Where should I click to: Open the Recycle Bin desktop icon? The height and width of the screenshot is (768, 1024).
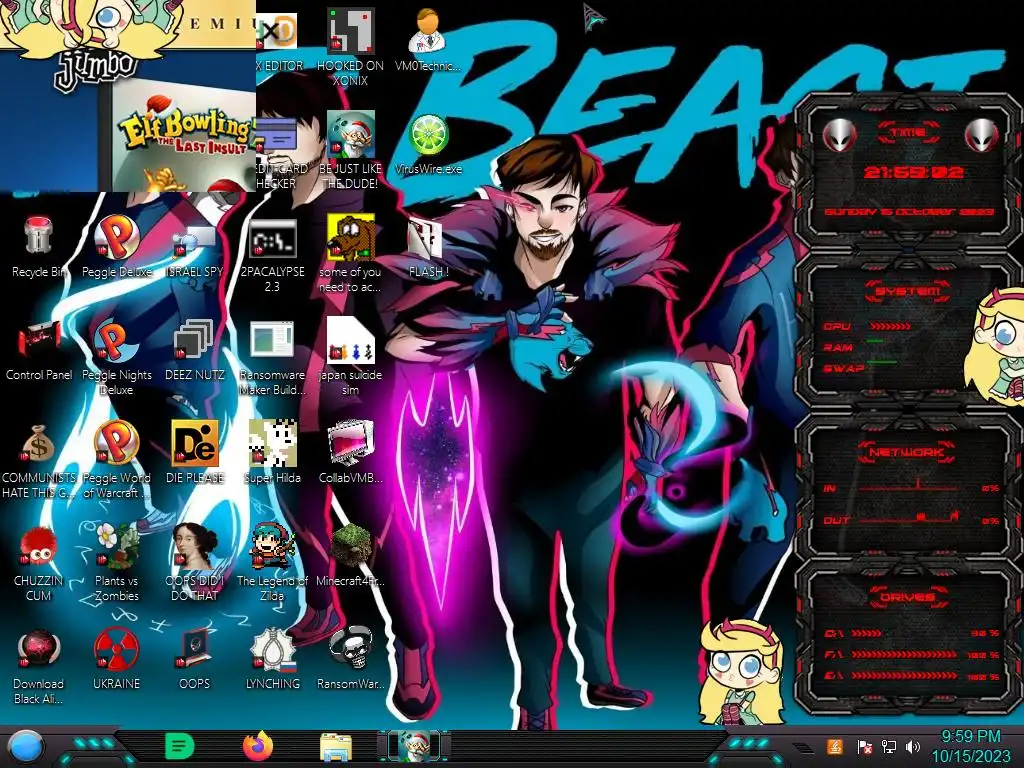coord(38,236)
